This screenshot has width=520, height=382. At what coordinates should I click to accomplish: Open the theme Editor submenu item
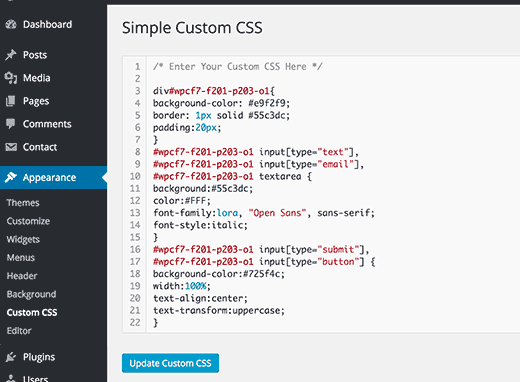coord(19,331)
